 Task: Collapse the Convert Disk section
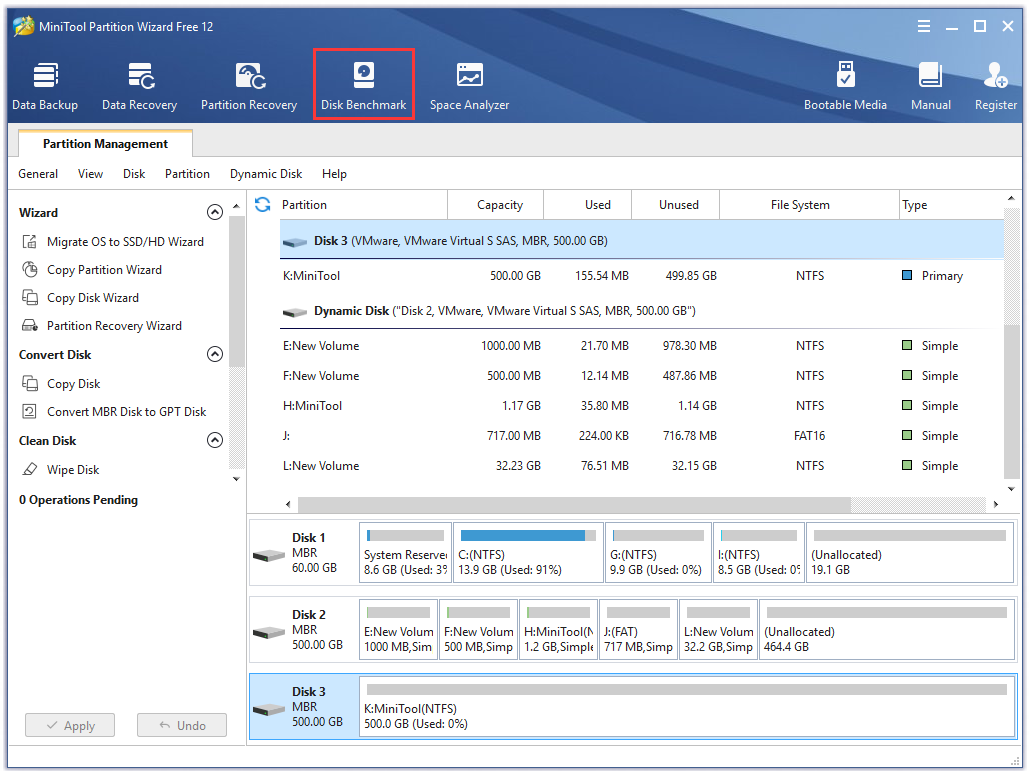click(x=215, y=354)
